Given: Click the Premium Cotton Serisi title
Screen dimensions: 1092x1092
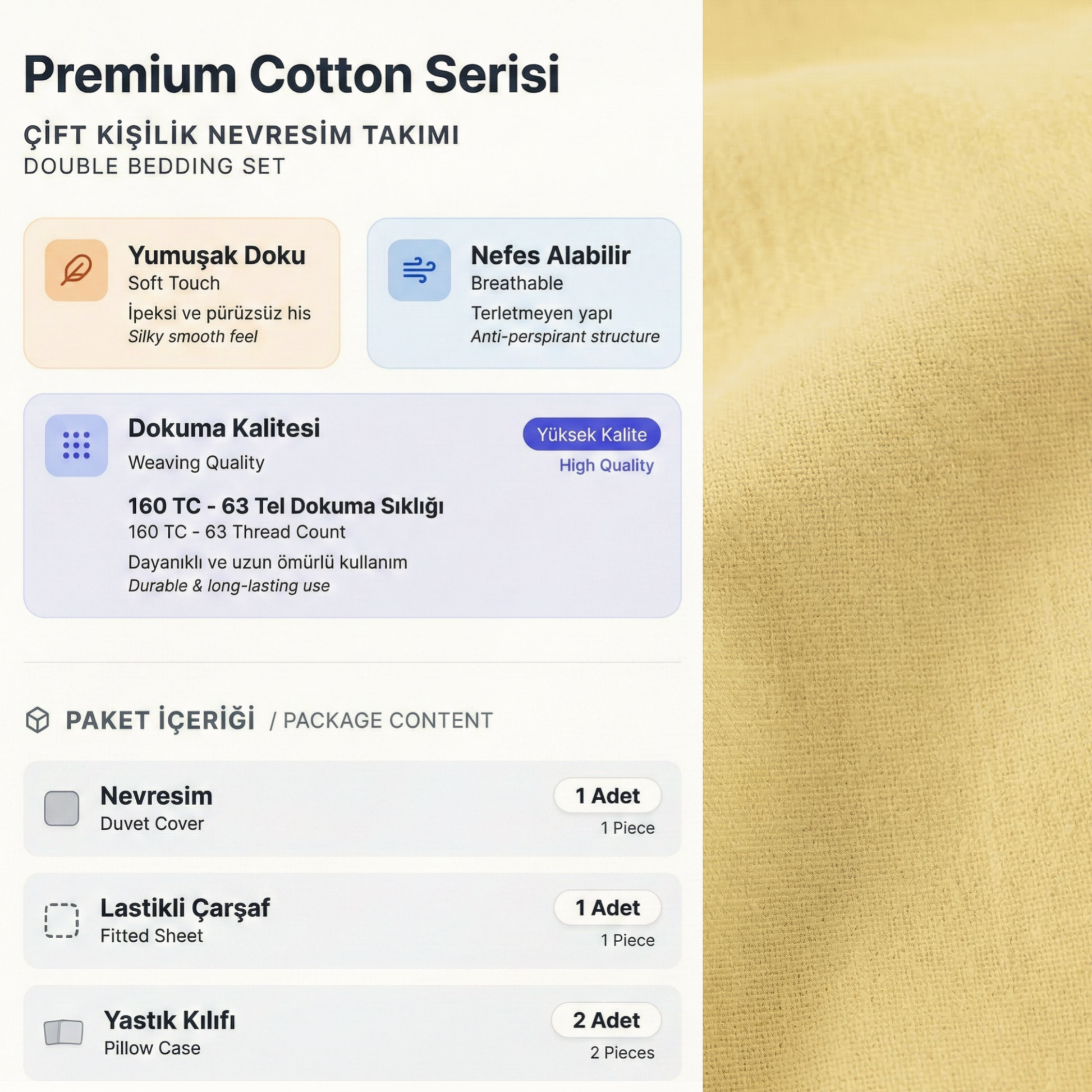Looking at the screenshot, I should click(x=291, y=75).
